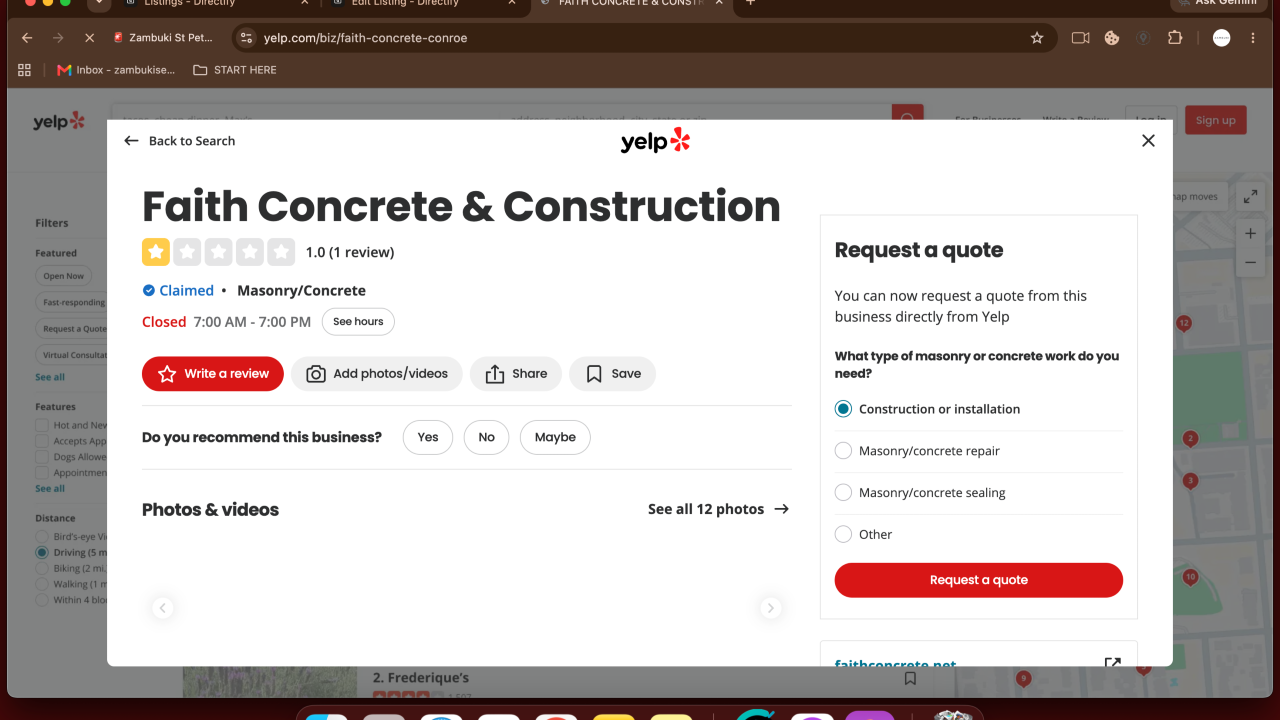Expand the map with the fullscreen icon
The width and height of the screenshot is (1280, 720).
tap(1250, 197)
